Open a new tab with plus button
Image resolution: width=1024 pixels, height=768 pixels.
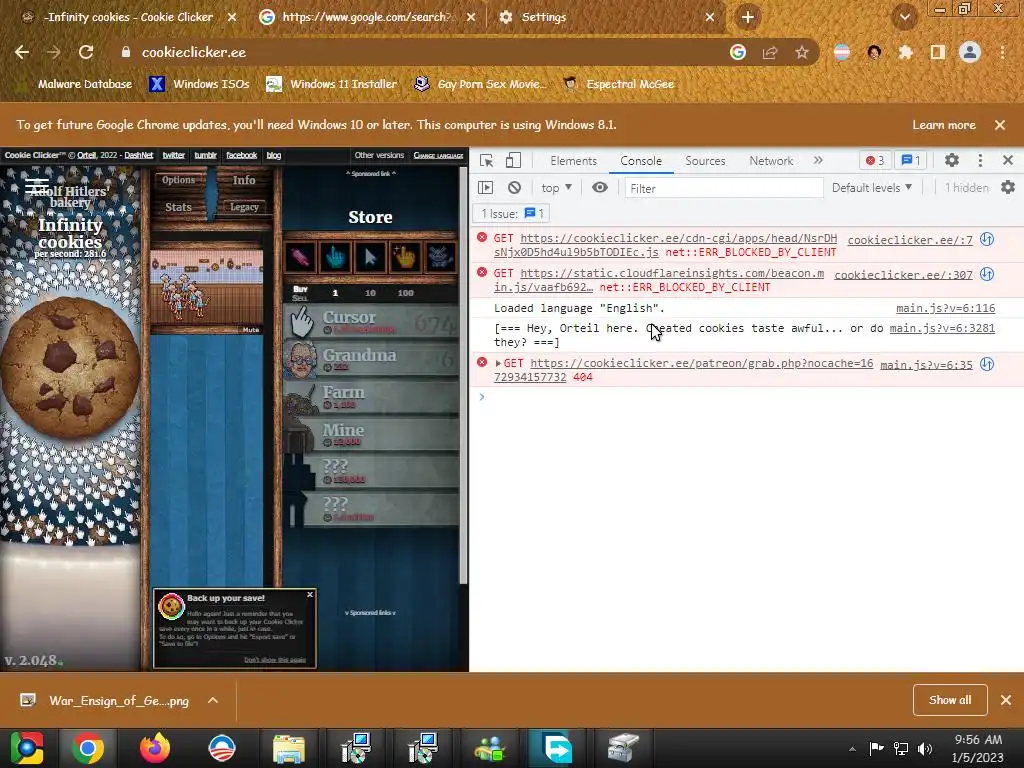[748, 17]
